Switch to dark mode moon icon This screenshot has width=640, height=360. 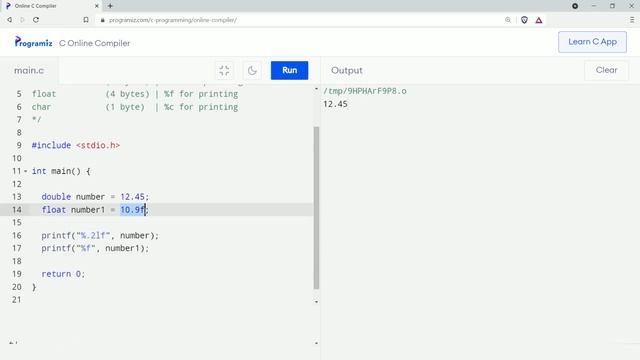click(252, 70)
